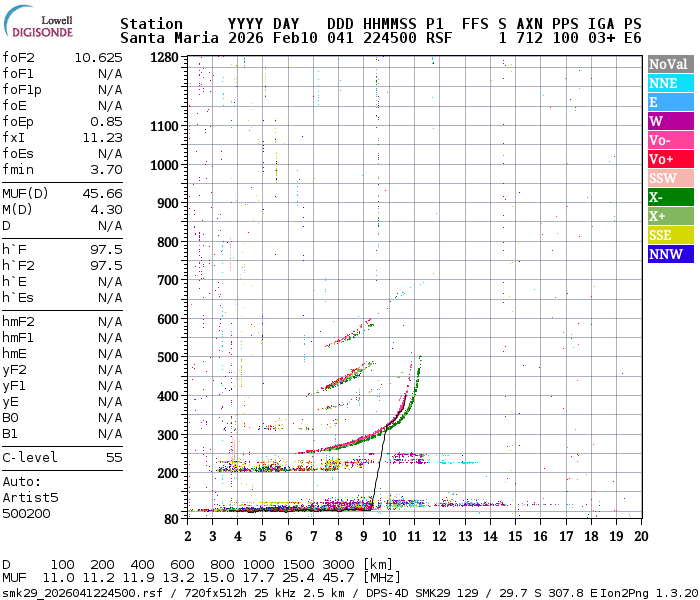Click the Artist5 autoscaler label
The image size is (700, 600).
[x=30, y=497]
